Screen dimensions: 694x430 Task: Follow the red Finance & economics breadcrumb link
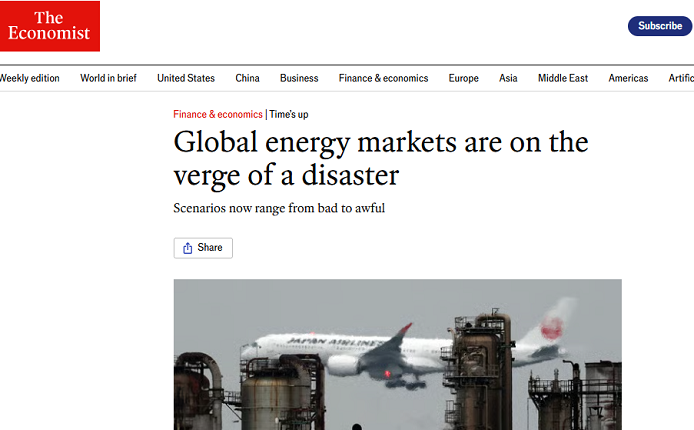218,115
